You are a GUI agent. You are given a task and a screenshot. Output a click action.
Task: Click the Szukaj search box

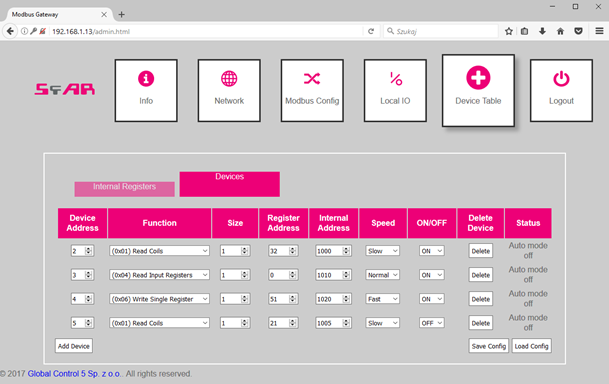[x=441, y=31]
